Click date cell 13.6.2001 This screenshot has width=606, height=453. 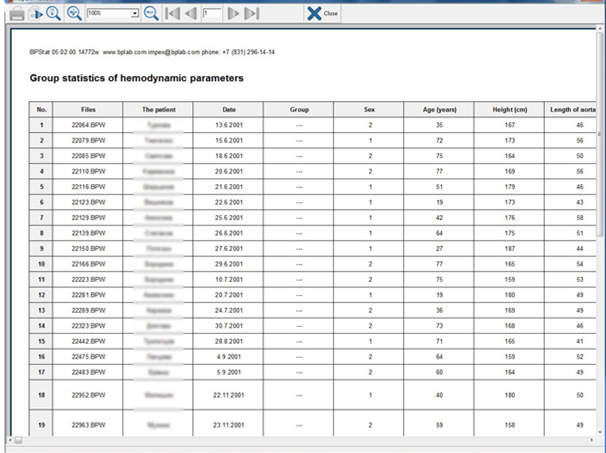(229, 125)
